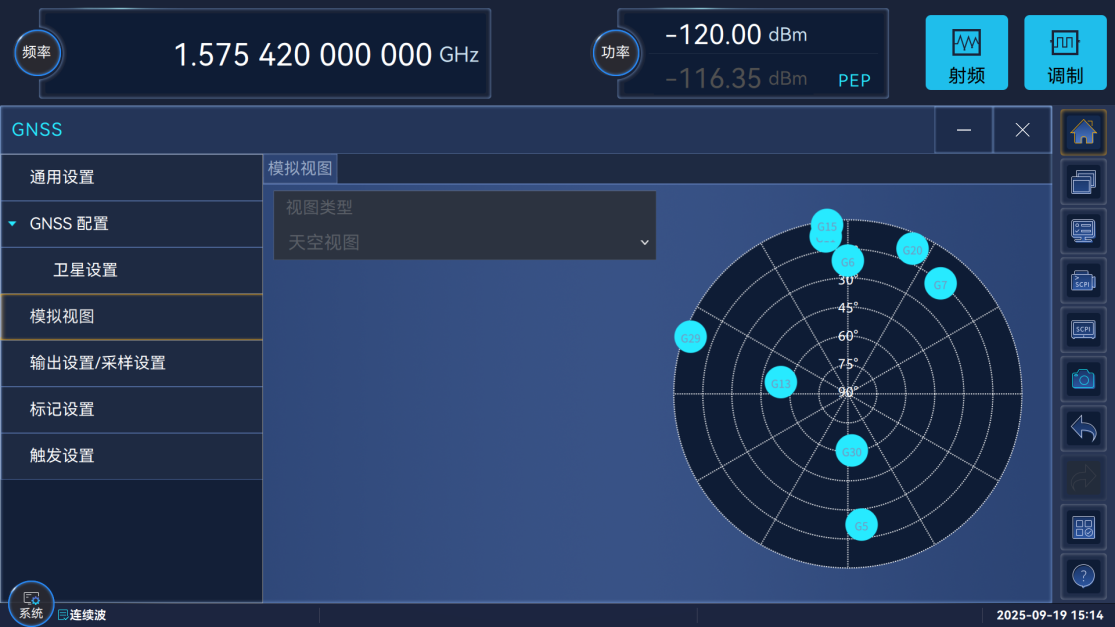Click the camera screenshot icon
Screen dimensions: 1115x627
click(1083, 379)
